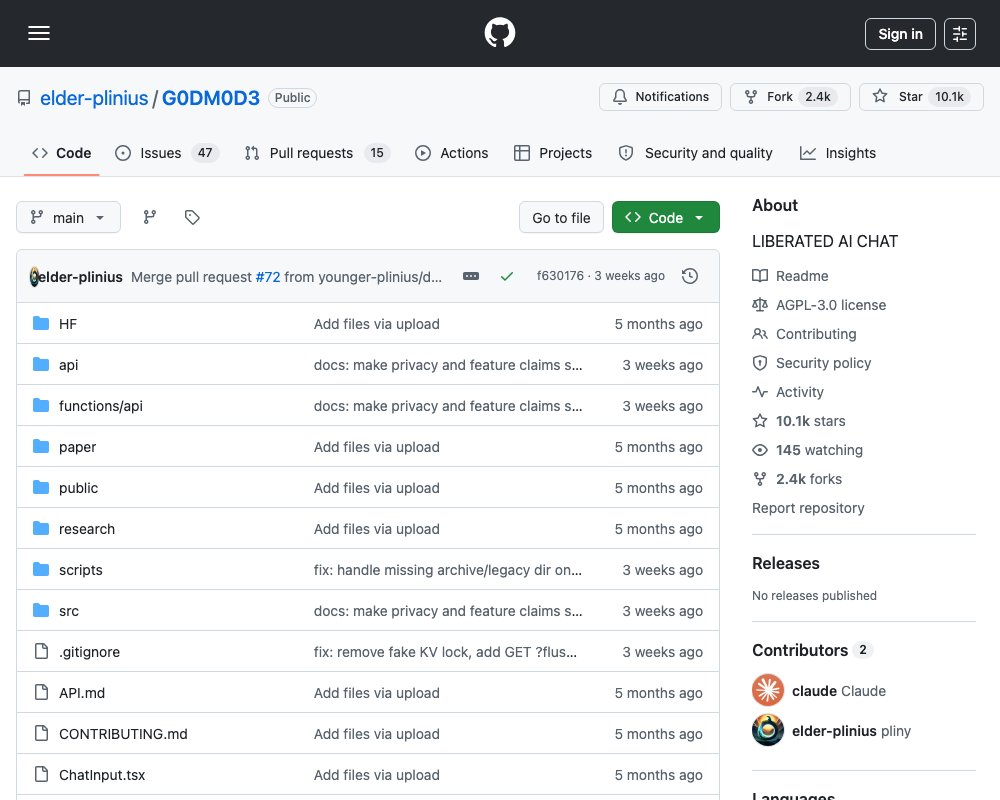Screen dimensions: 1000x800
Task: Open the Actions tab
Action: tap(452, 153)
